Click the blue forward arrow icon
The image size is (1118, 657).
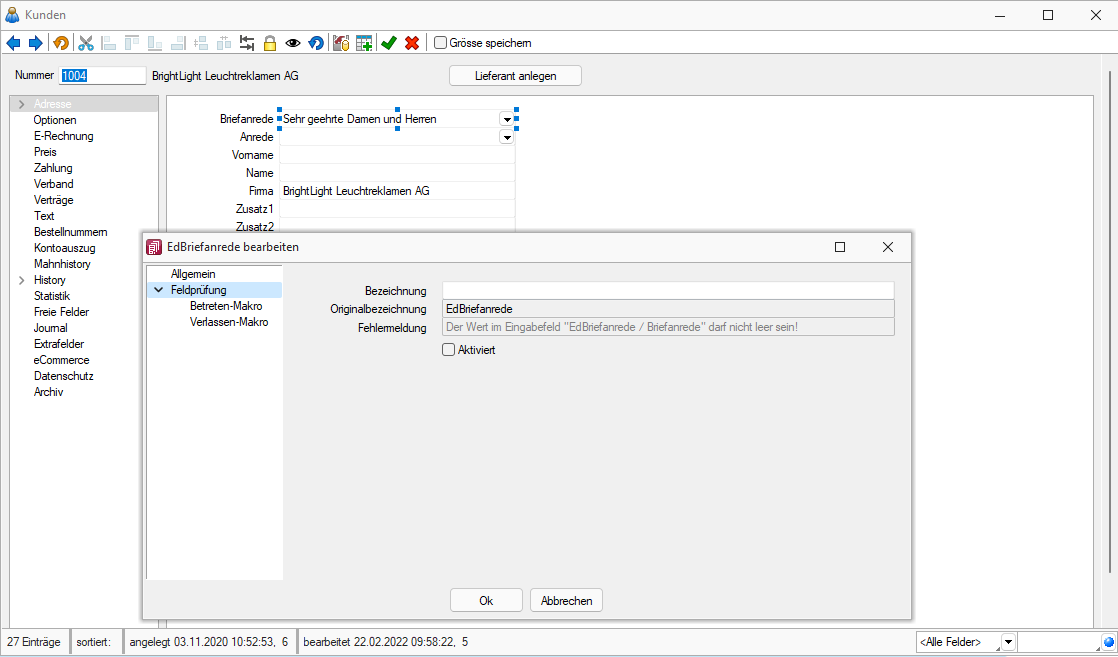pos(35,43)
